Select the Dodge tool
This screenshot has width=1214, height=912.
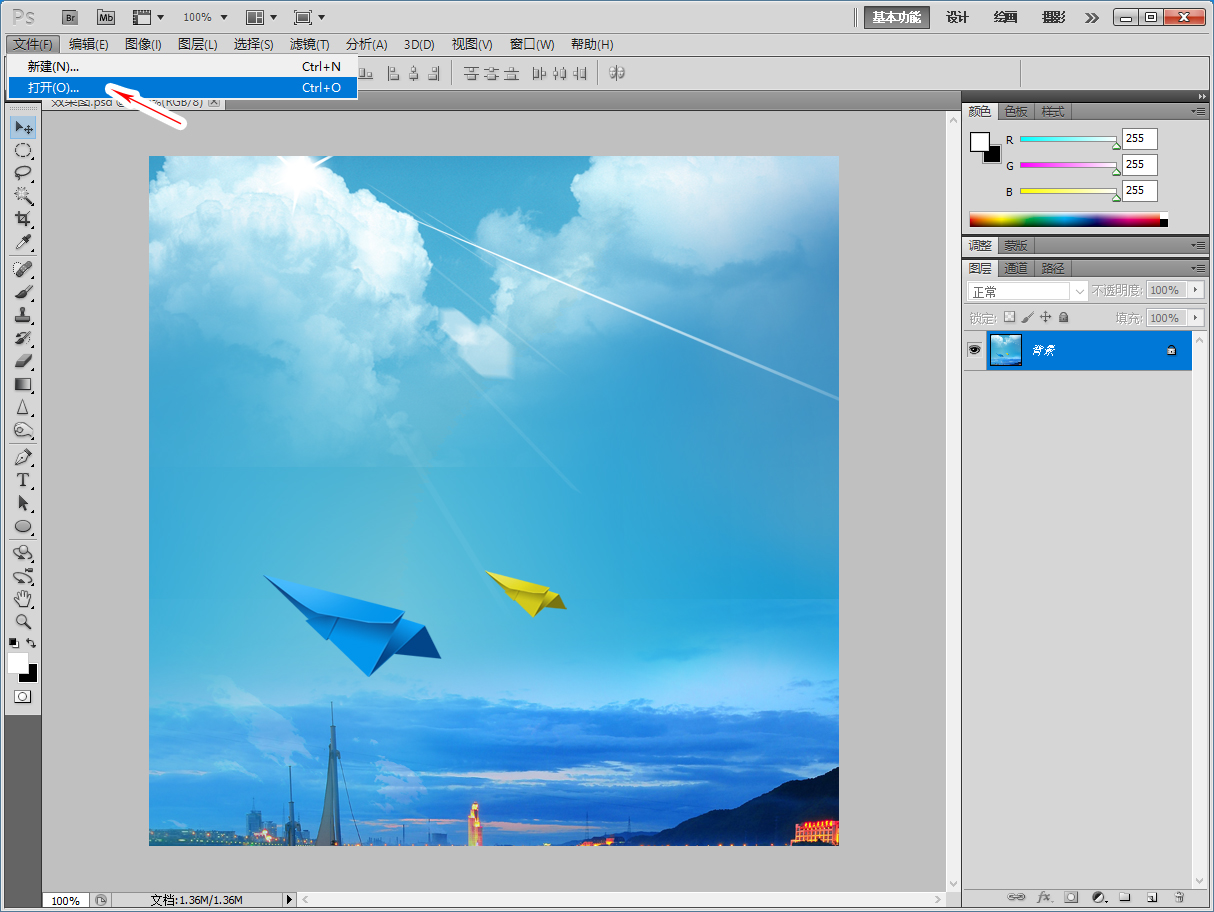coord(23,430)
